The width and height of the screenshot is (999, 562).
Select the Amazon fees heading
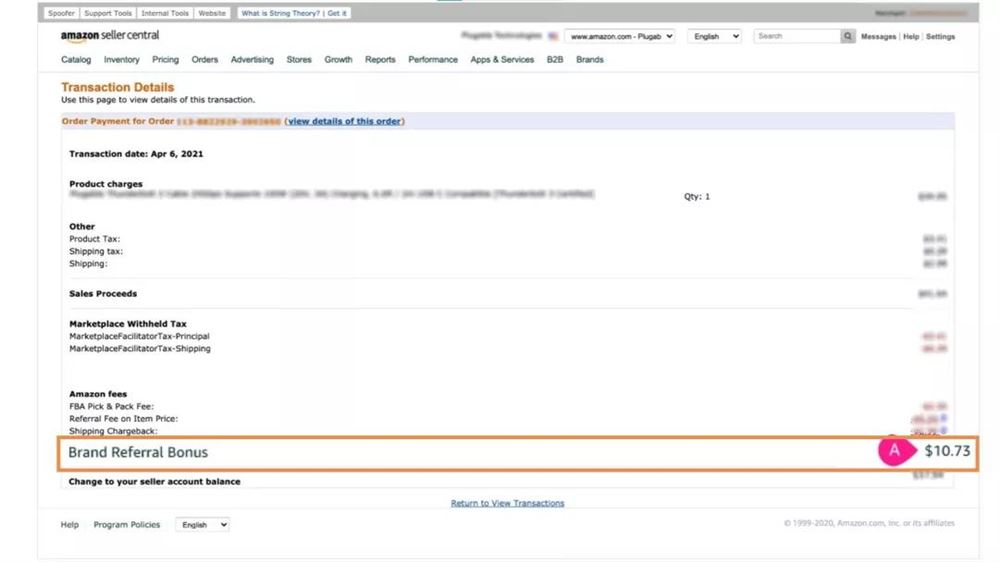(97, 394)
